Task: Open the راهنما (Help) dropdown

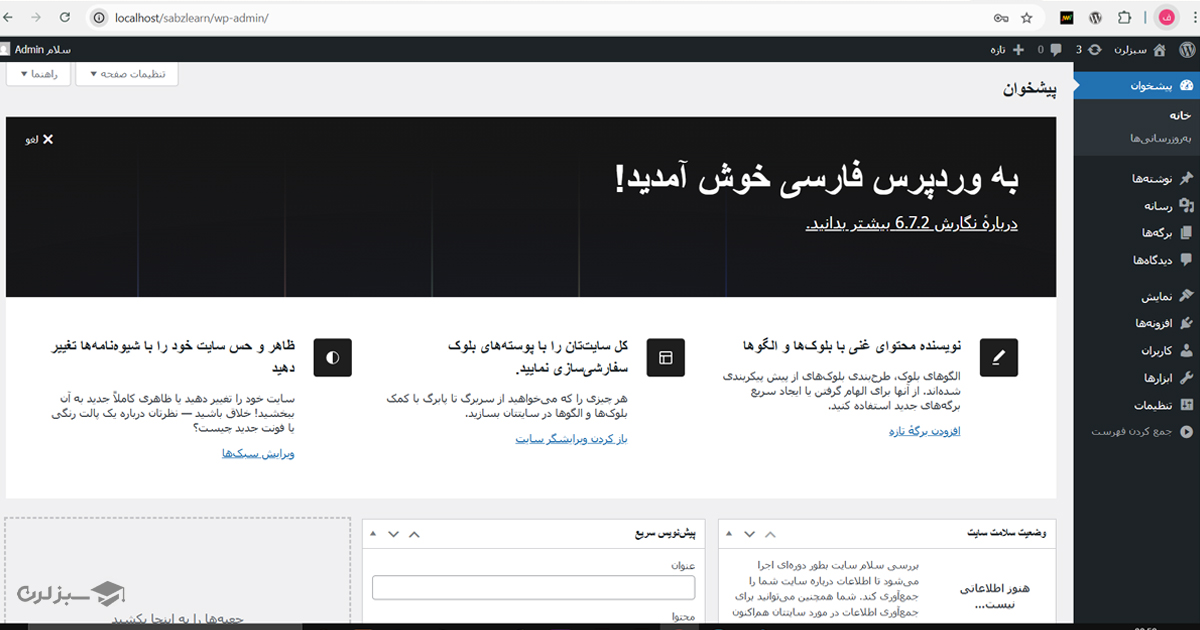Action: [38, 73]
